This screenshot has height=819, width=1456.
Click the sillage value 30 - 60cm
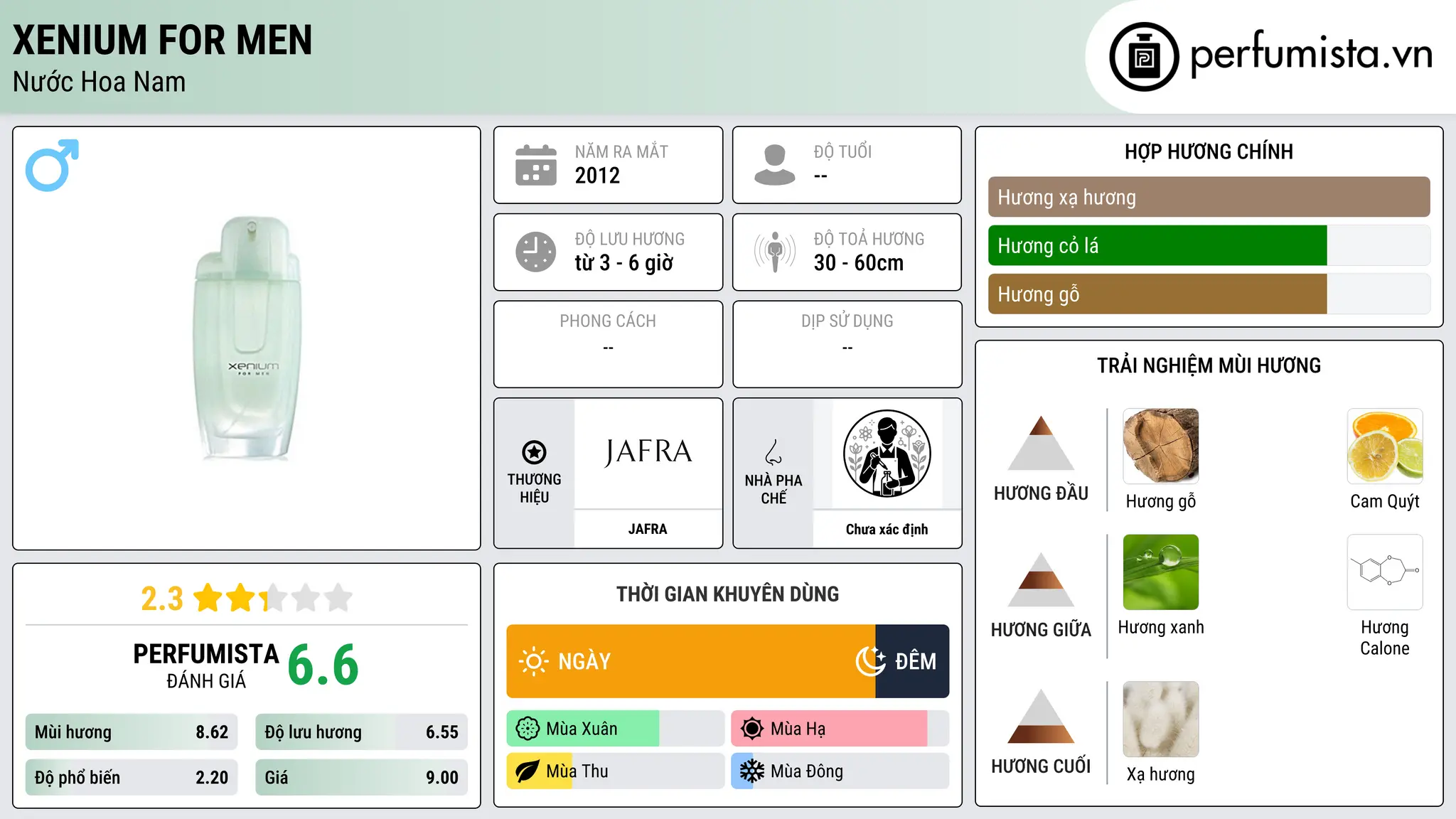(x=859, y=263)
